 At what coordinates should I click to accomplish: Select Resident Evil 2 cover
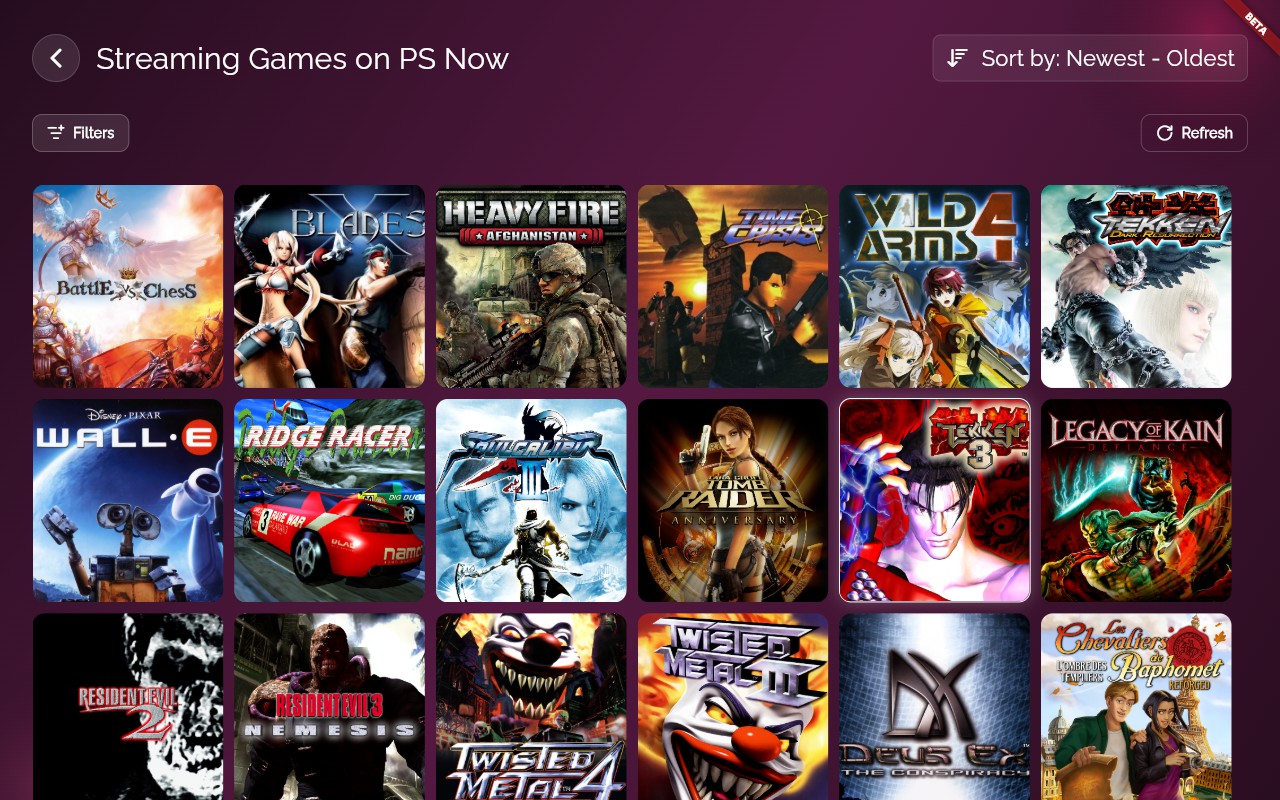tap(128, 707)
